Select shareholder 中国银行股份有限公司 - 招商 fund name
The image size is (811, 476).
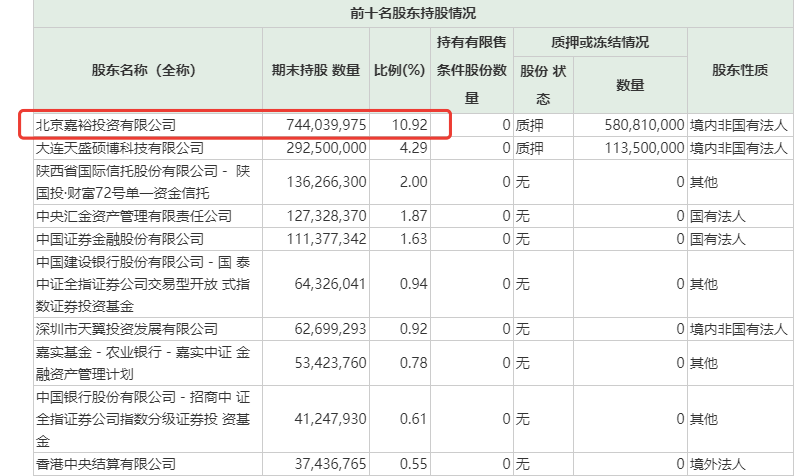click(x=143, y=419)
